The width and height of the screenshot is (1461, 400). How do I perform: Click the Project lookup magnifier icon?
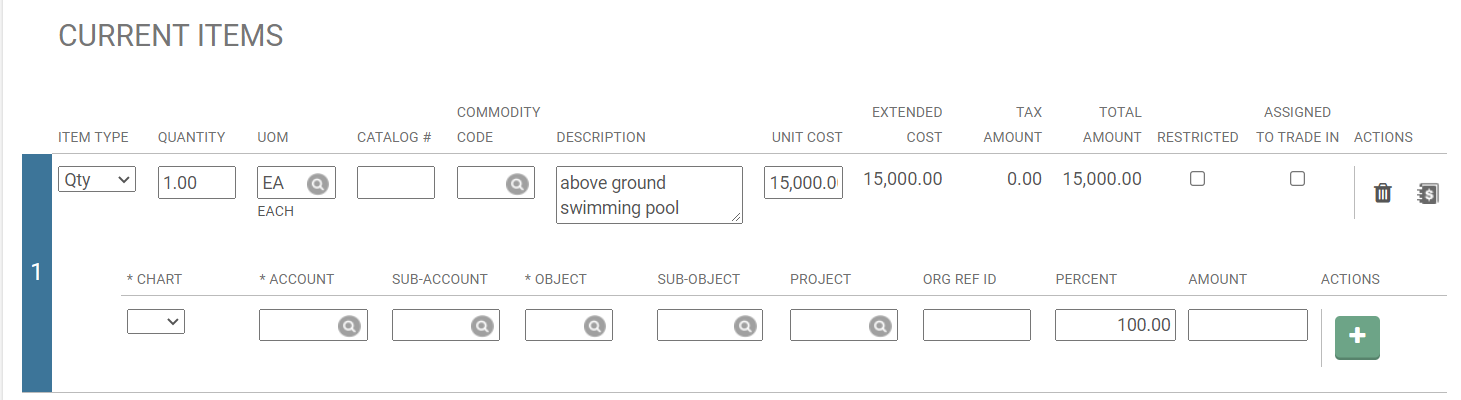879,326
